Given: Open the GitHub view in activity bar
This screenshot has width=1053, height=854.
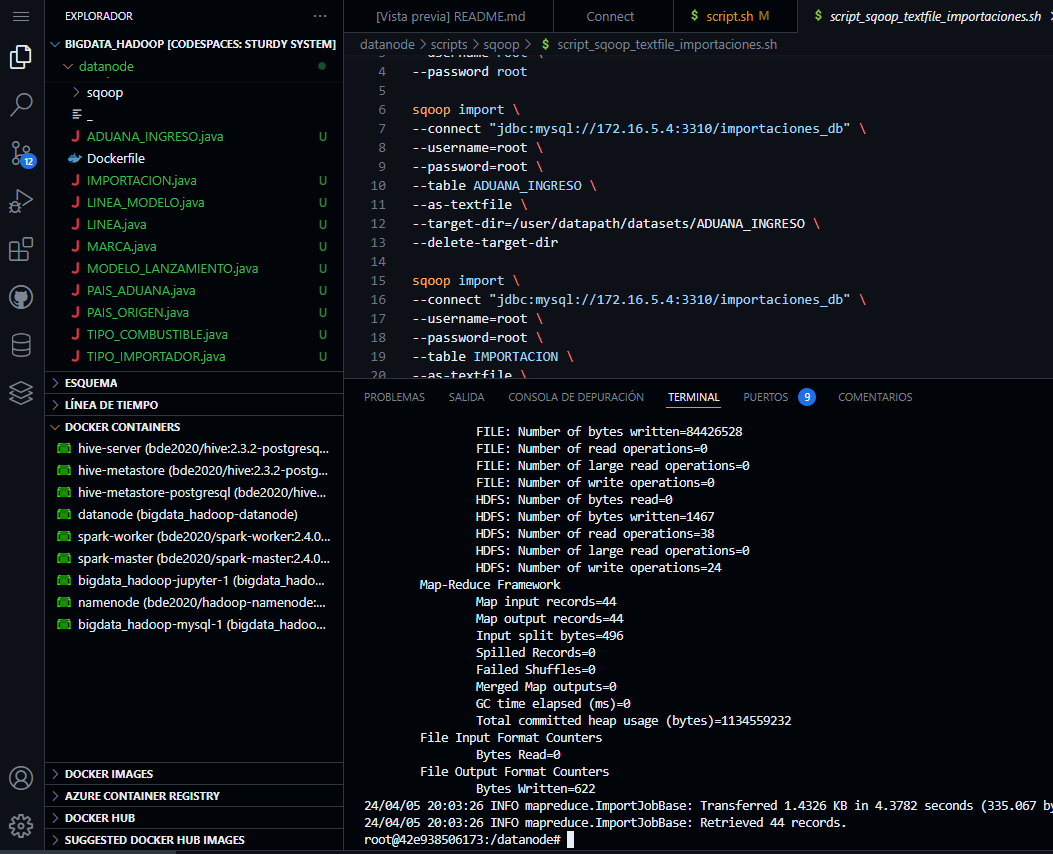Looking at the screenshot, I should pos(21,297).
